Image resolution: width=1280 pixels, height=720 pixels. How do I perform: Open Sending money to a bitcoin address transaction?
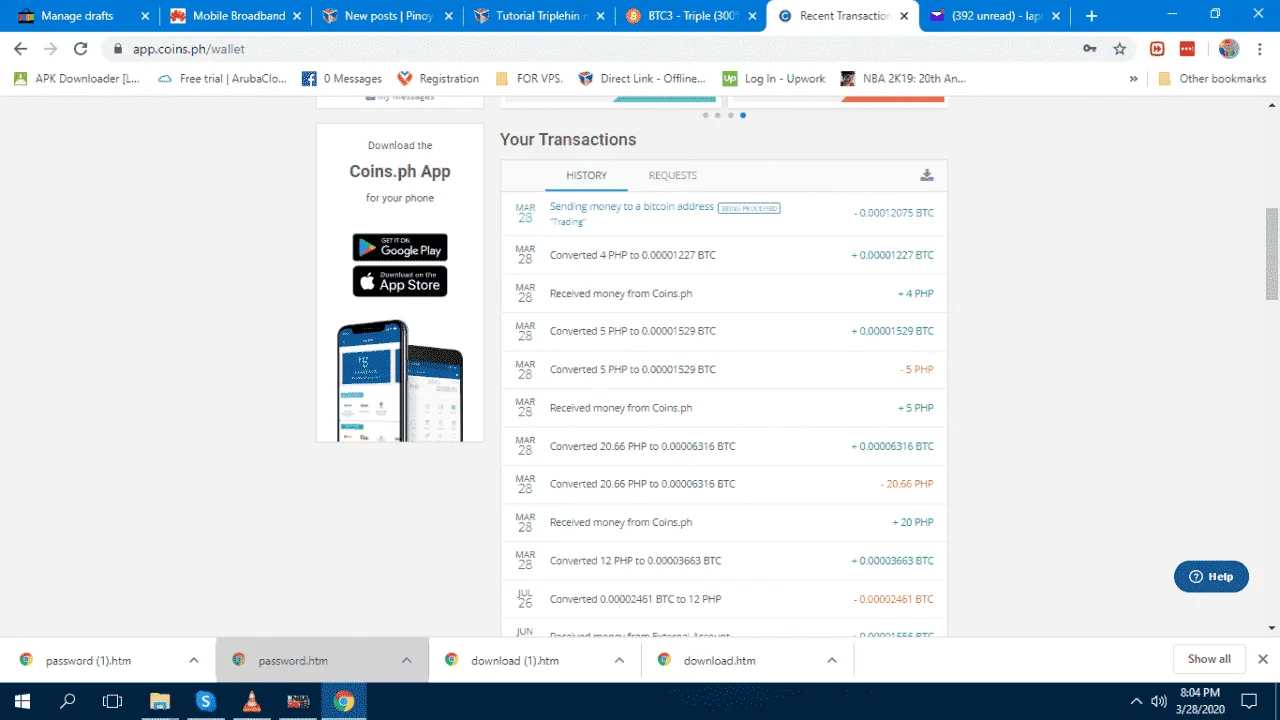point(632,206)
